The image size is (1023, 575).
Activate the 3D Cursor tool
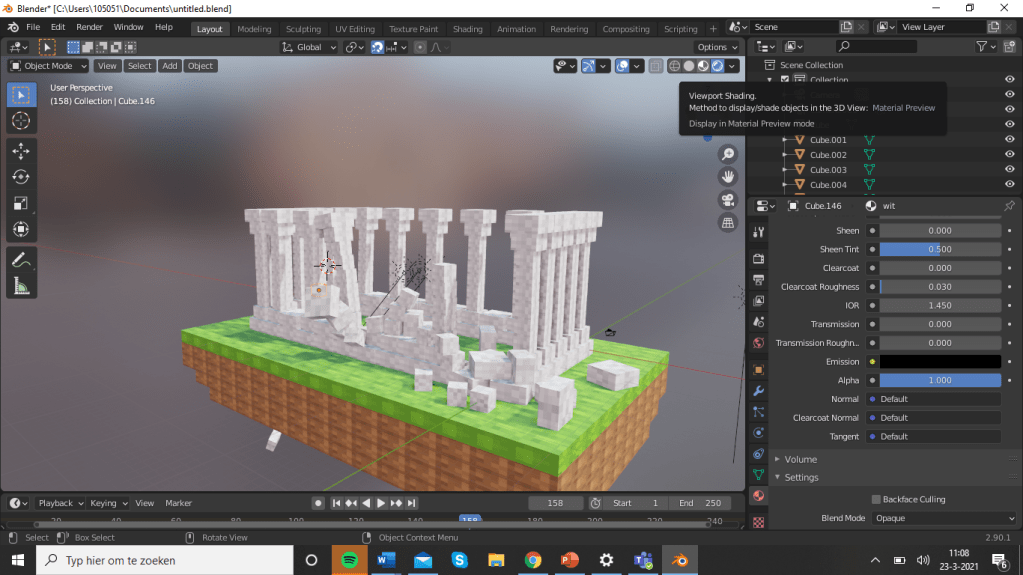click(21, 120)
